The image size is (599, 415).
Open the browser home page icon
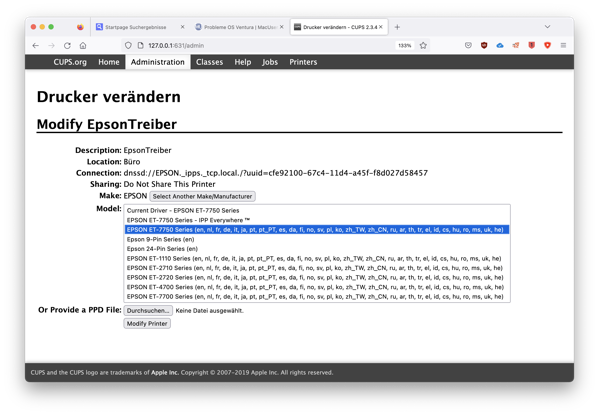pos(83,45)
